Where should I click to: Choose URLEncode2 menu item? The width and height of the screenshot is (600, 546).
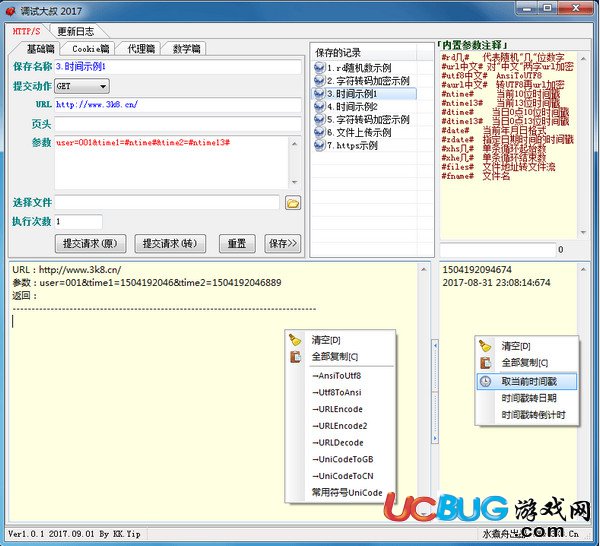pos(339,426)
